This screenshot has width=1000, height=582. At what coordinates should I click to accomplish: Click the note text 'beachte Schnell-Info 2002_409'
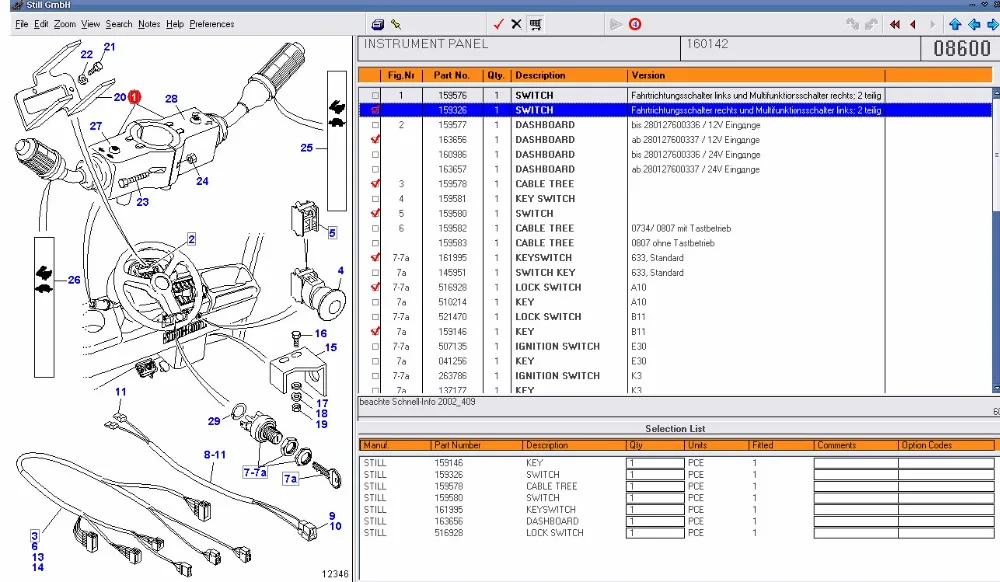[x=417, y=402]
